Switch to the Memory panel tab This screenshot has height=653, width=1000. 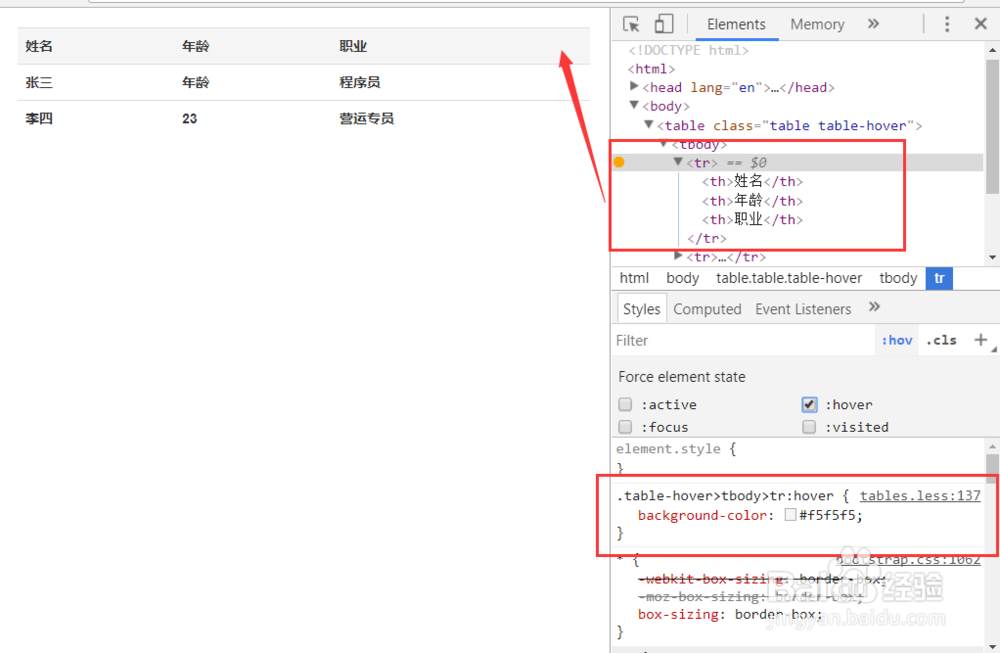coord(817,24)
